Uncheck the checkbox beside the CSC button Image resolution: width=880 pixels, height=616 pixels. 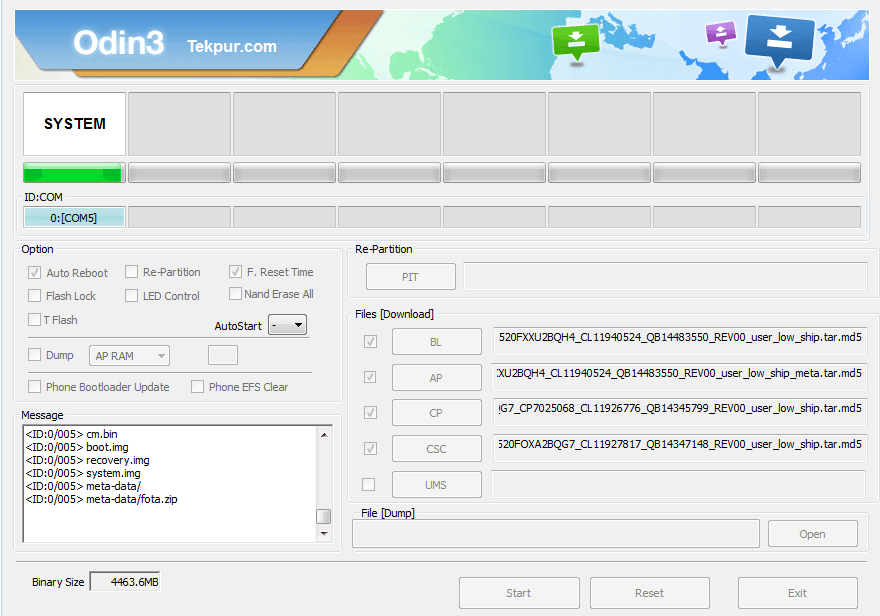[370, 448]
